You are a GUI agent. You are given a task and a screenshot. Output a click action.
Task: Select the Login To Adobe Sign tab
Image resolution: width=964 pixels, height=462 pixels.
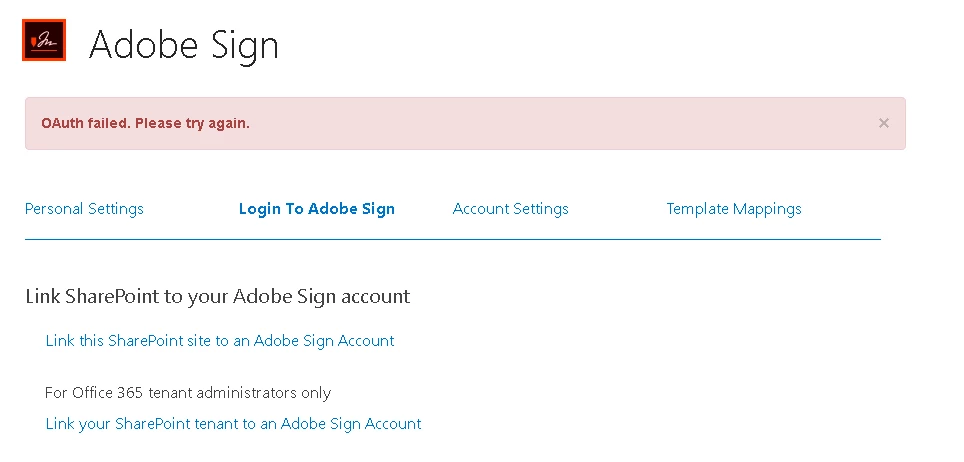(316, 209)
